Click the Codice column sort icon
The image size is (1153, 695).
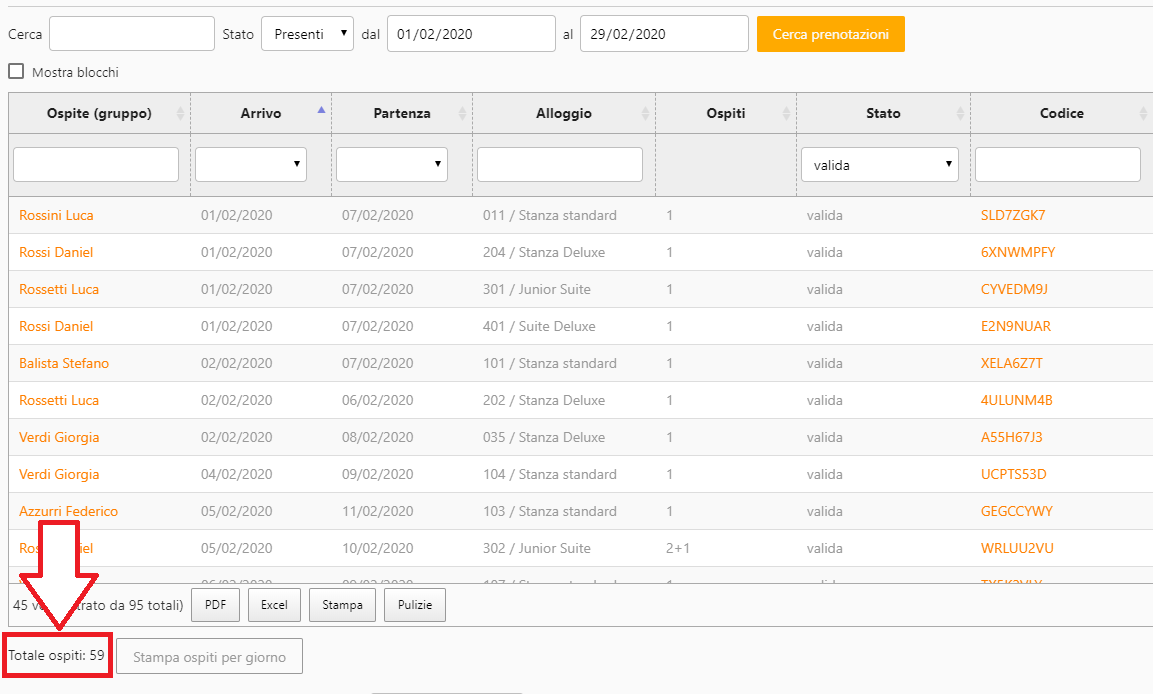click(x=1143, y=114)
